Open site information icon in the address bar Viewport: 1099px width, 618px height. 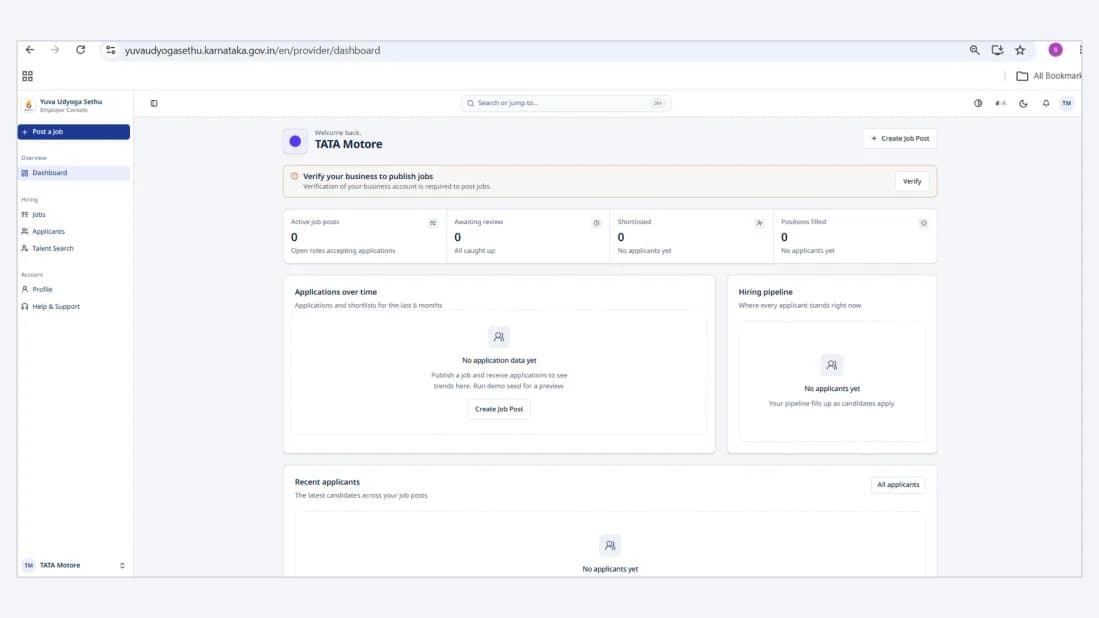(x=111, y=50)
